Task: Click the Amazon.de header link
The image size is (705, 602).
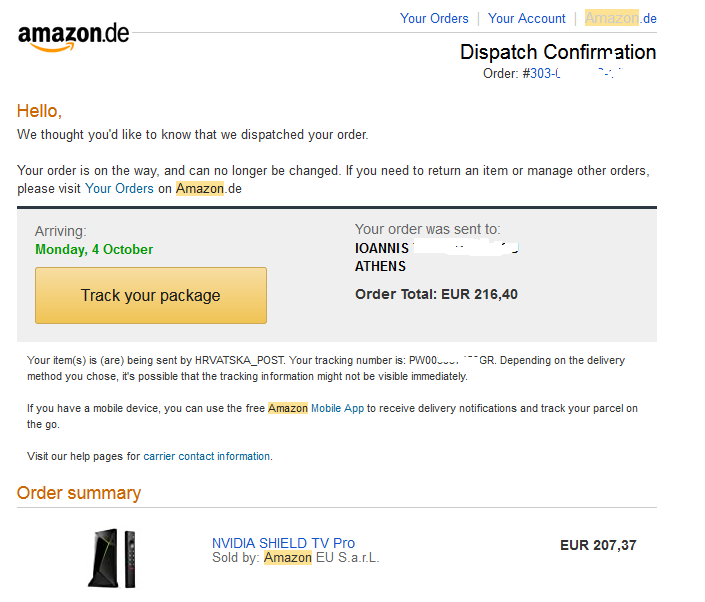Action: 620,18
